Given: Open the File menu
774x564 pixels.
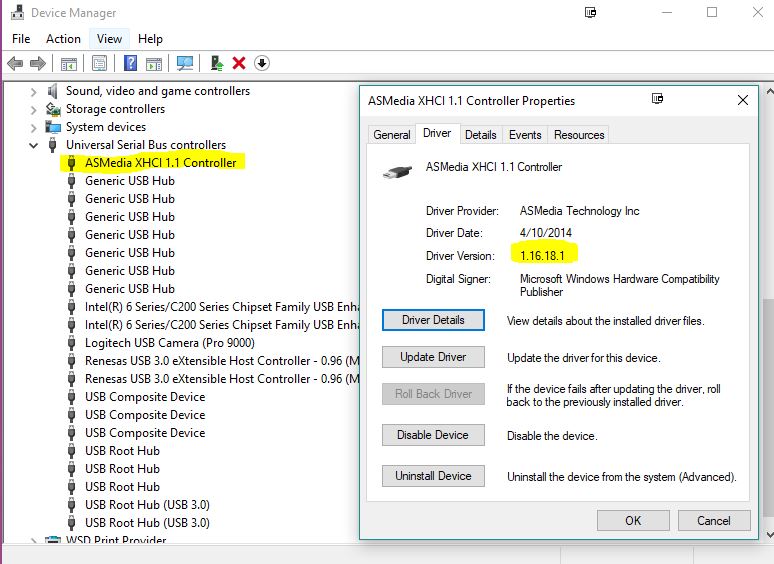Looking at the screenshot, I should tap(21, 38).
